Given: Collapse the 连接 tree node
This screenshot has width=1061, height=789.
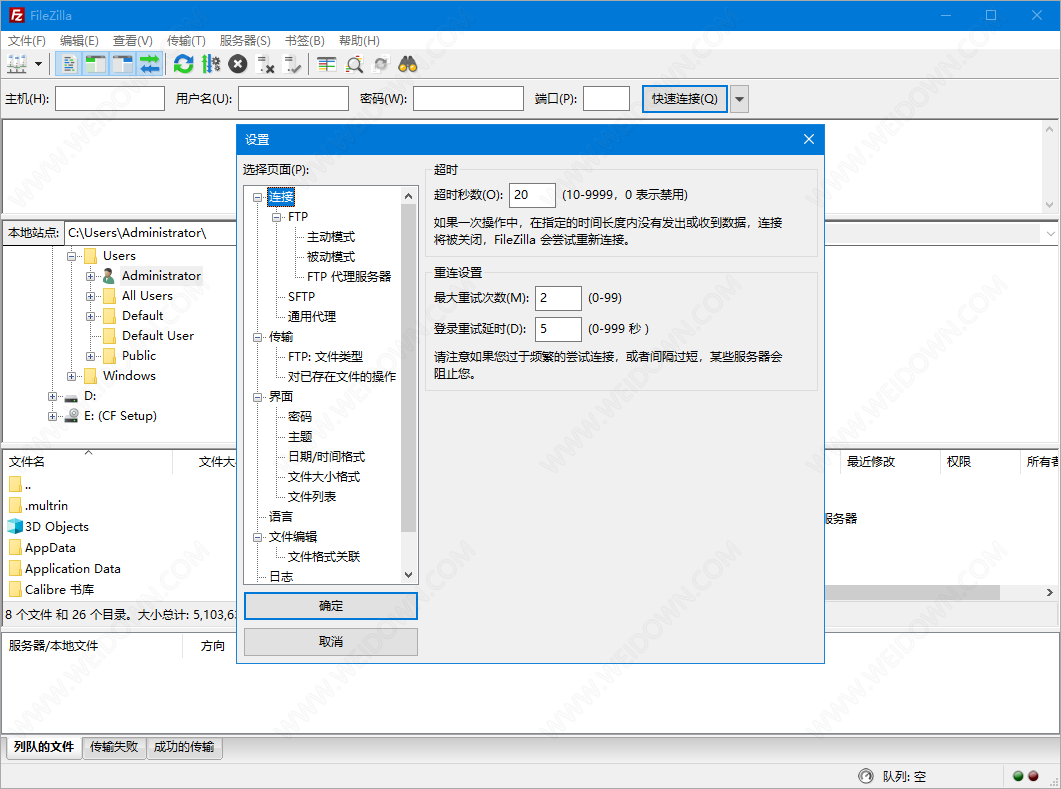Looking at the screenshot, I should 258,198.
